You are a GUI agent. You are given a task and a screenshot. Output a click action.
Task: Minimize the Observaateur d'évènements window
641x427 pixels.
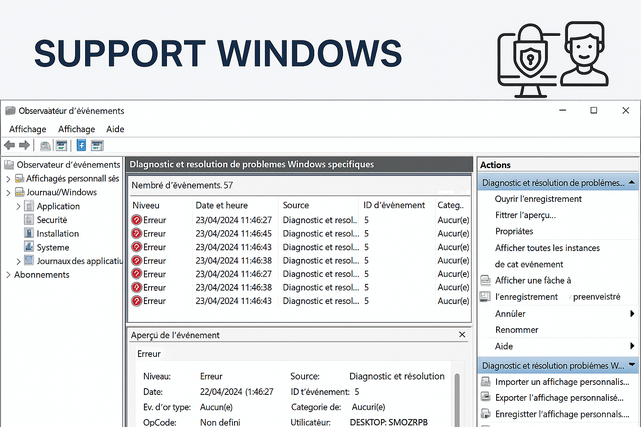coord(563,110)
